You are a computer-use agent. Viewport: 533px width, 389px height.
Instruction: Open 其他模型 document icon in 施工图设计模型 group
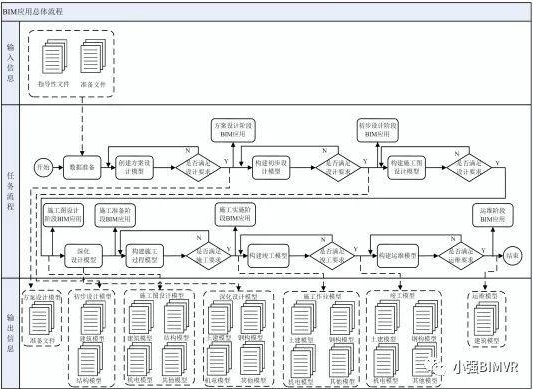174,359
